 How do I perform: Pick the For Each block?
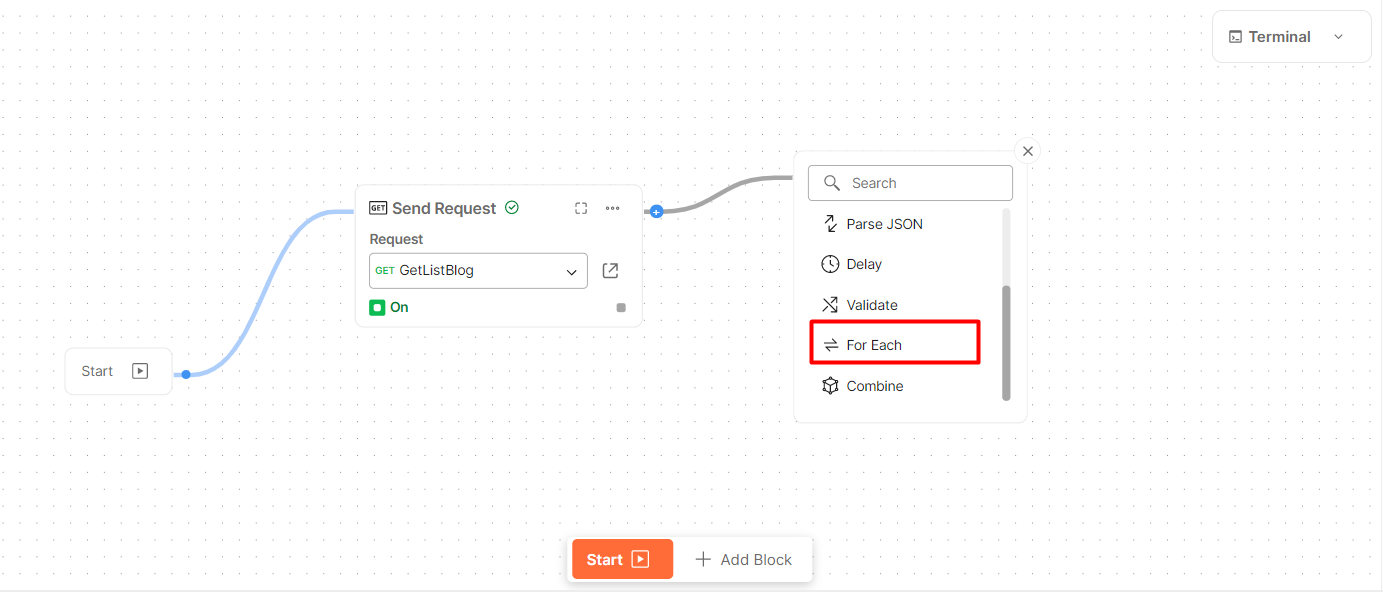[x=874, y=345]
